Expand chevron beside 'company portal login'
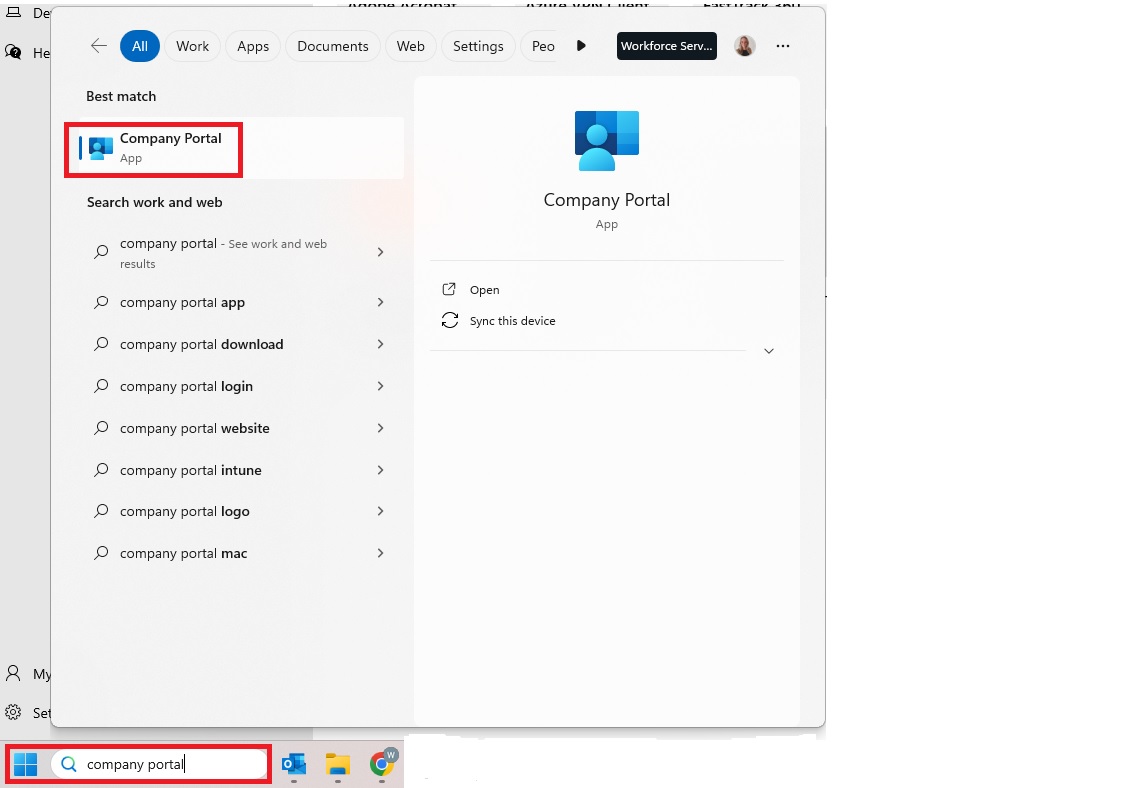The height and width of the screenshot is (788, 1131). coord(380,386)
